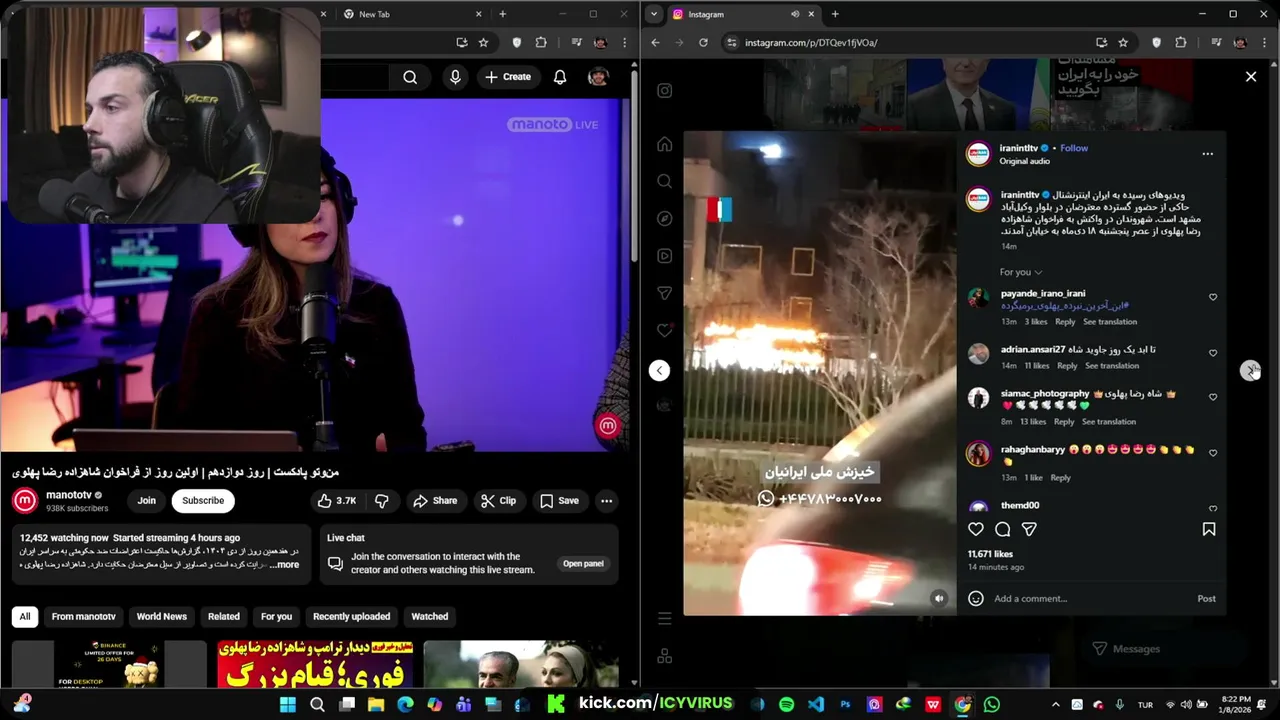Bookmark YouTube page with star icon
The image size is (1280, 720).
pyautogui.click(x=483, y=43)
